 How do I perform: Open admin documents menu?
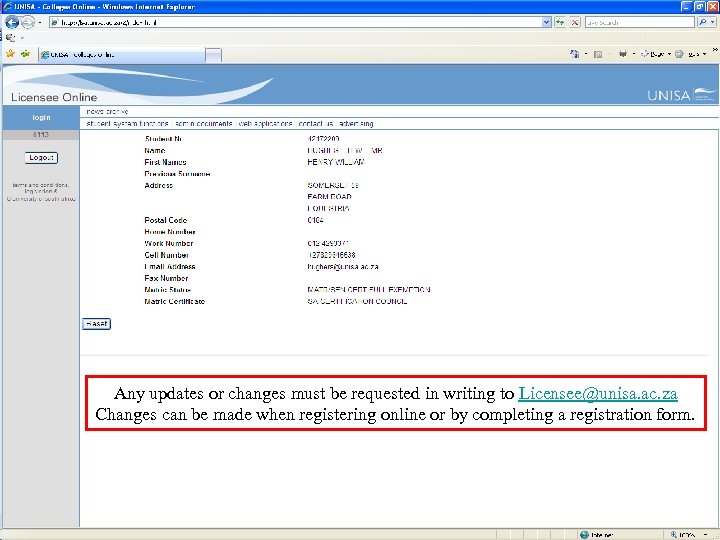(204, 124)
